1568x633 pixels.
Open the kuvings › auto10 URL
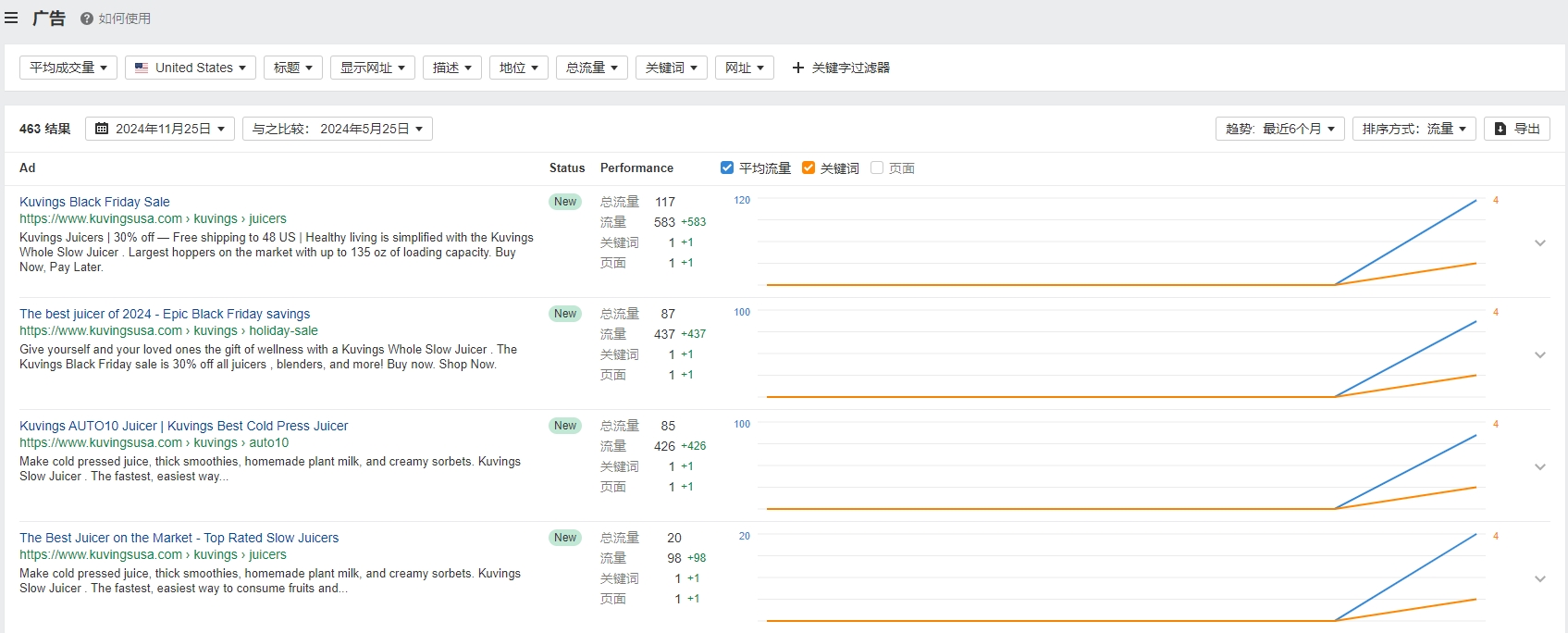(x=154, y=442)
